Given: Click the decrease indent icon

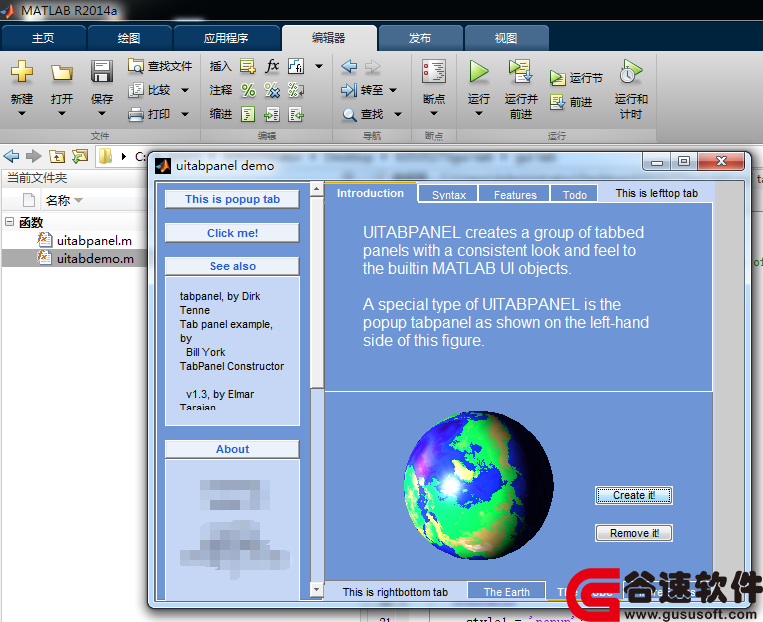Looking at the screenshot, I should [296, 114].
